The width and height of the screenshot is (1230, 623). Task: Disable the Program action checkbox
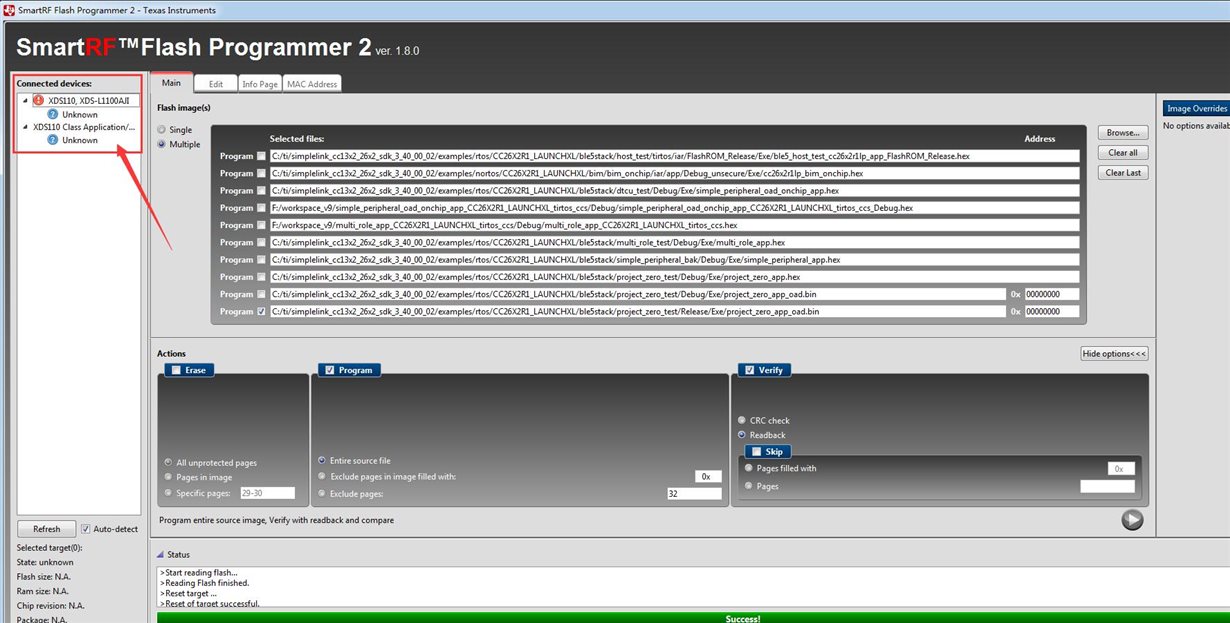click(330, 370)
